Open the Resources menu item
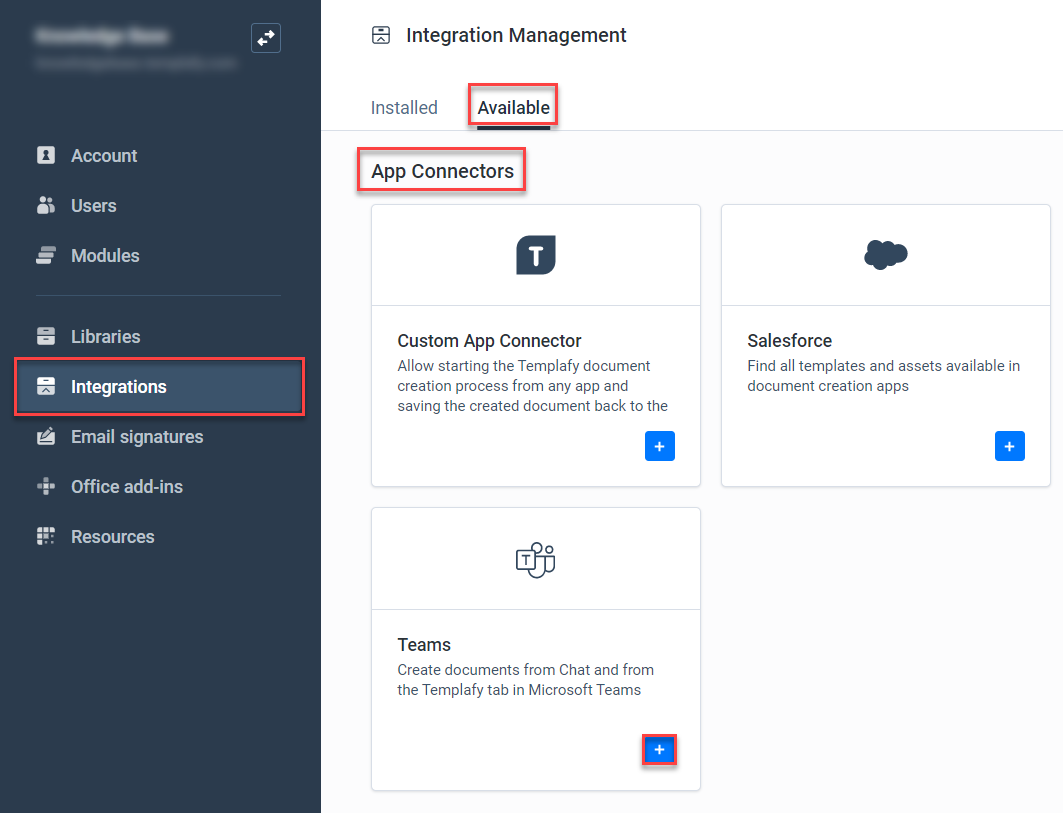Screen dimensions: 1063x813 click(113, 537)
